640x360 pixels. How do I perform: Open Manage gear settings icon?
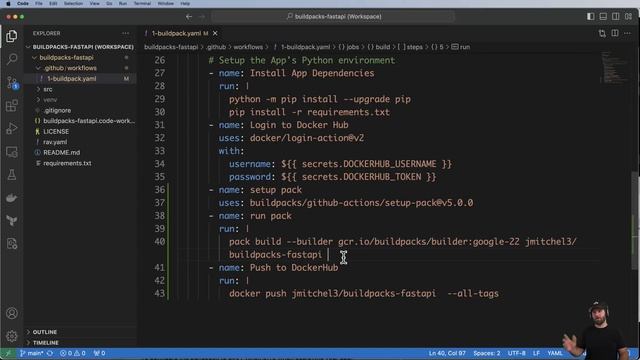12,336
